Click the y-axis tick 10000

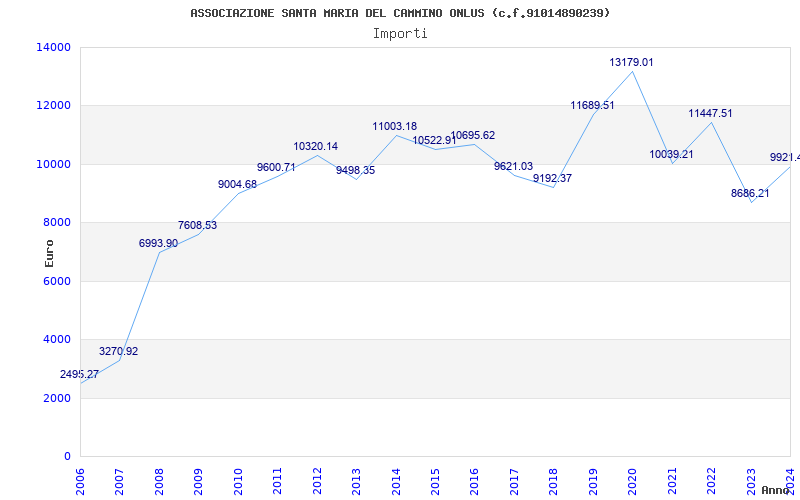coord(53,164)
